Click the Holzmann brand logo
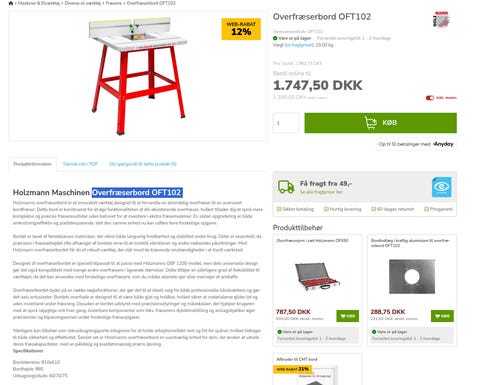 [x=441, y=19]
